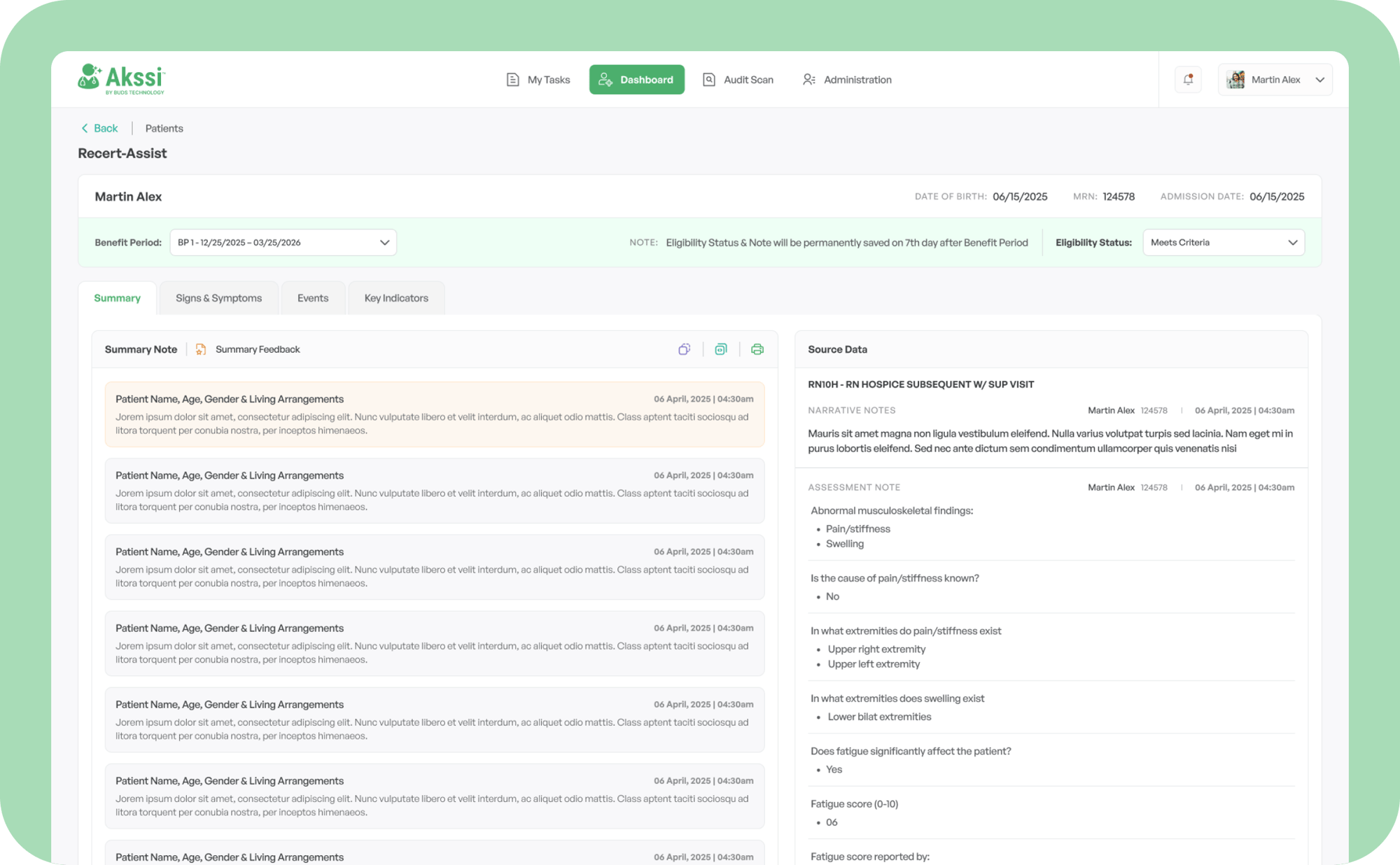Open the Key Indicators tab
1400x865 pixels.
point(395,298)
